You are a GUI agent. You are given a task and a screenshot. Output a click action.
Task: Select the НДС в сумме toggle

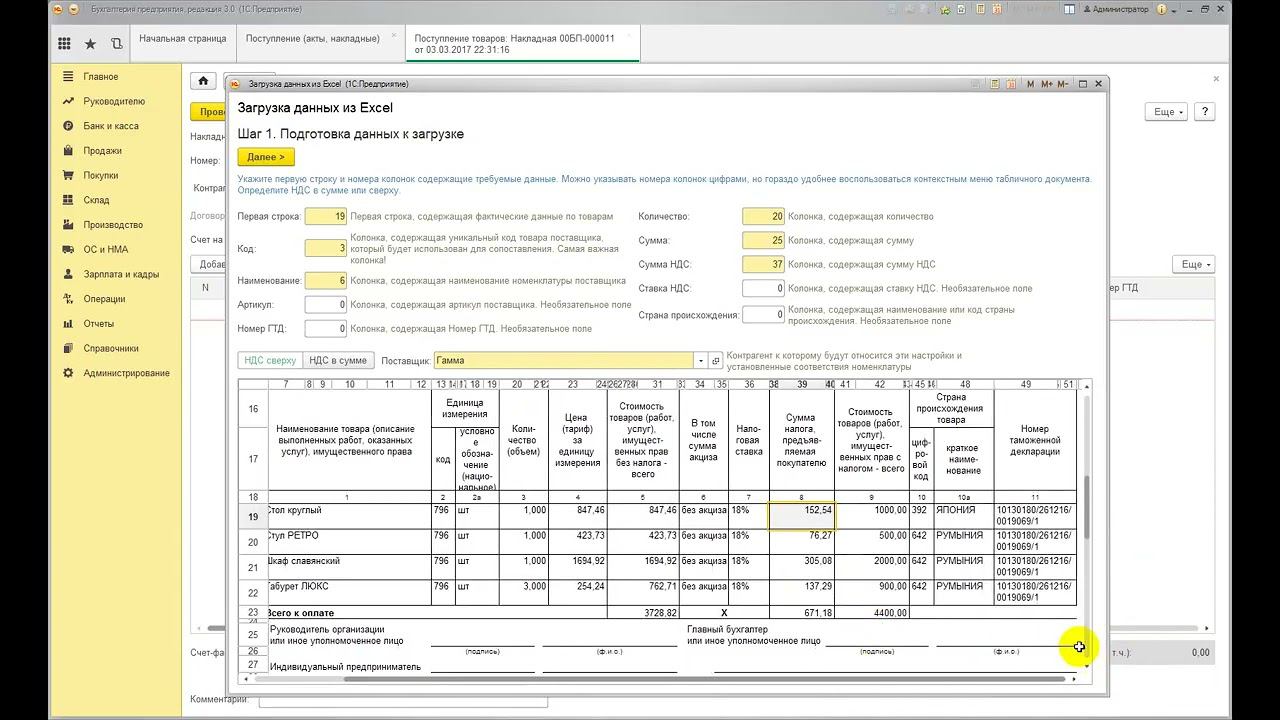[338, 361]
